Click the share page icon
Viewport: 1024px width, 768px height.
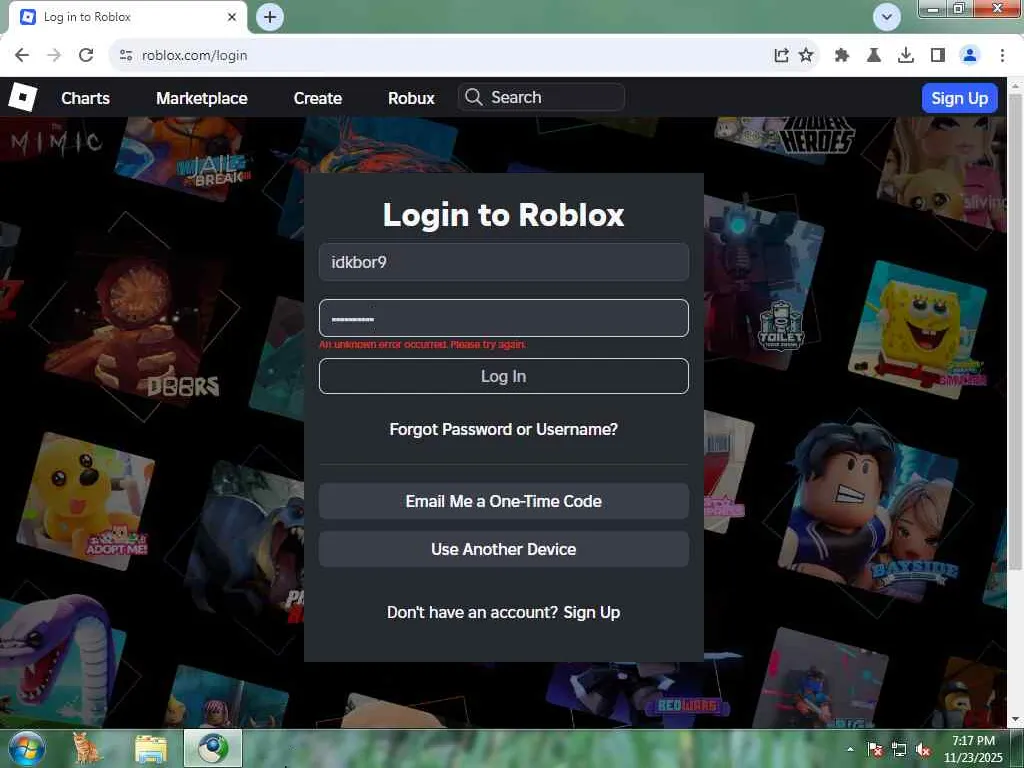tap(781, 56)
